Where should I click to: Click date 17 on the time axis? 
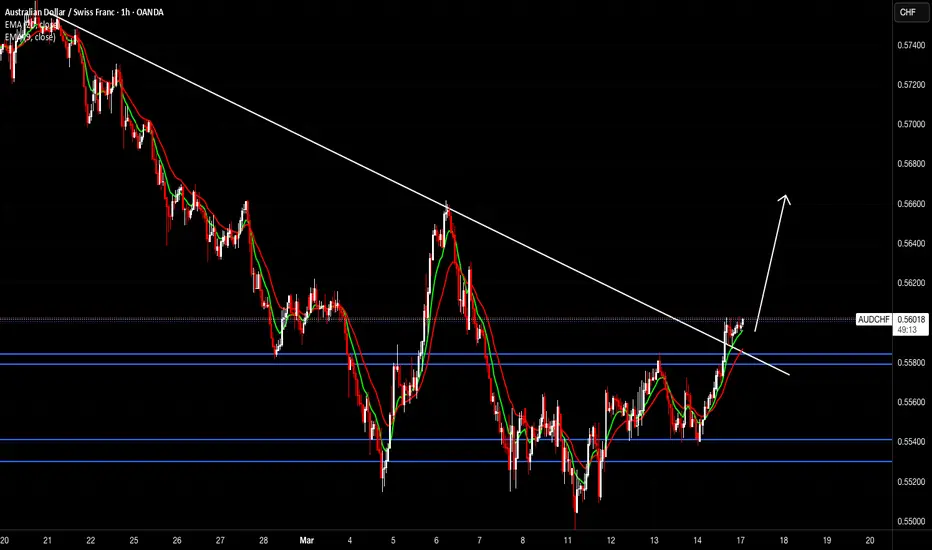741,540
